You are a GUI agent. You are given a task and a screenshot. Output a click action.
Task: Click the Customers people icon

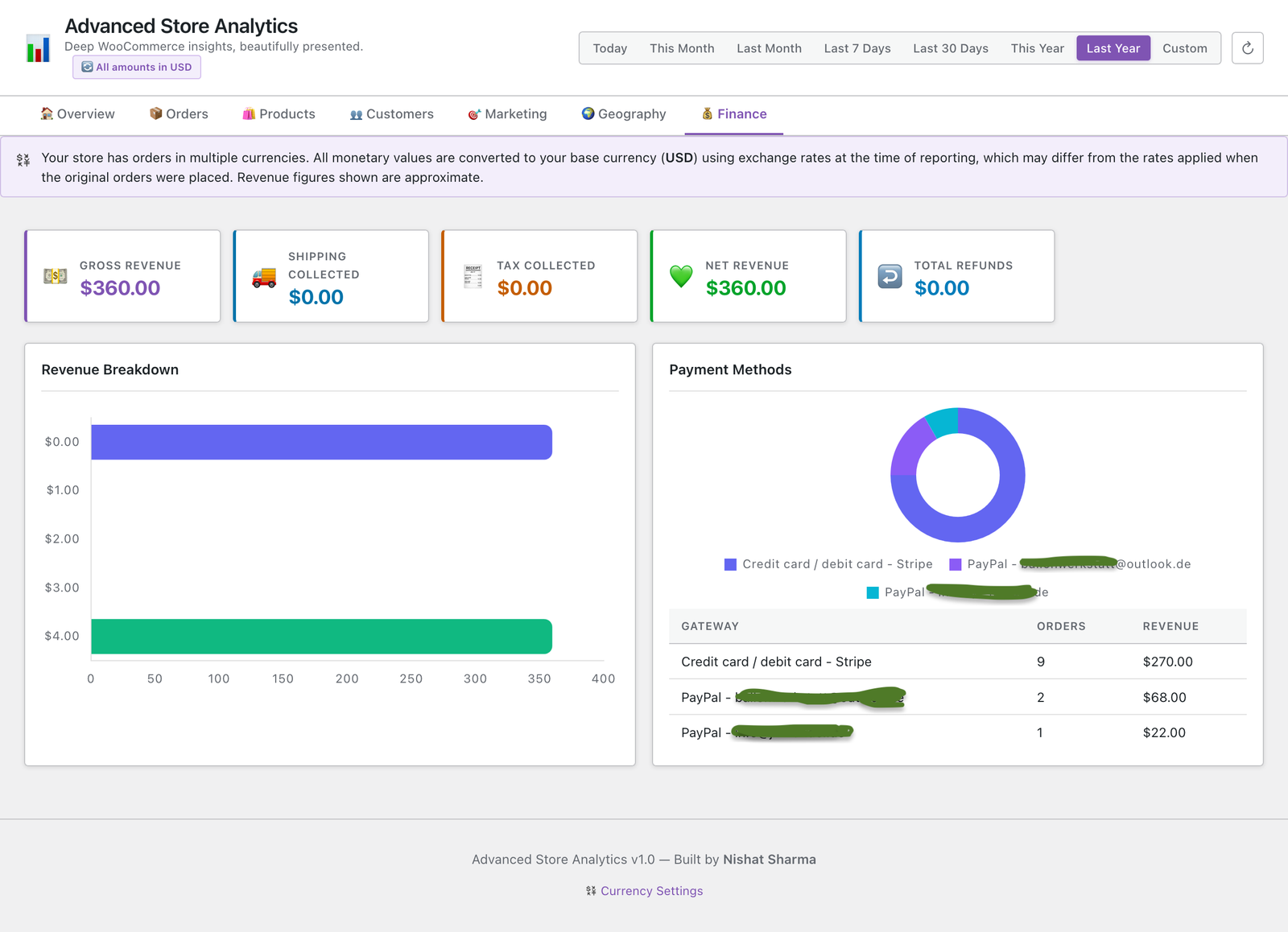coord(356,114)
